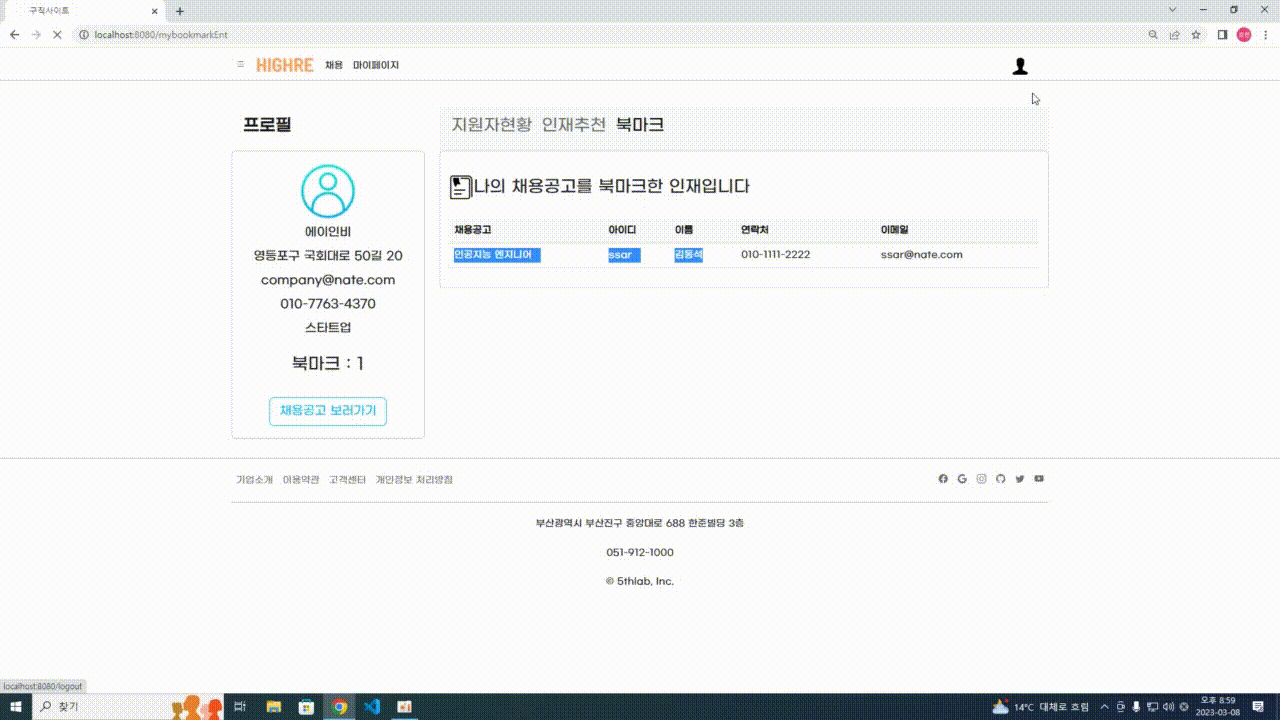
Task: Expand the tab search chevron
Action: (1173, 10)
